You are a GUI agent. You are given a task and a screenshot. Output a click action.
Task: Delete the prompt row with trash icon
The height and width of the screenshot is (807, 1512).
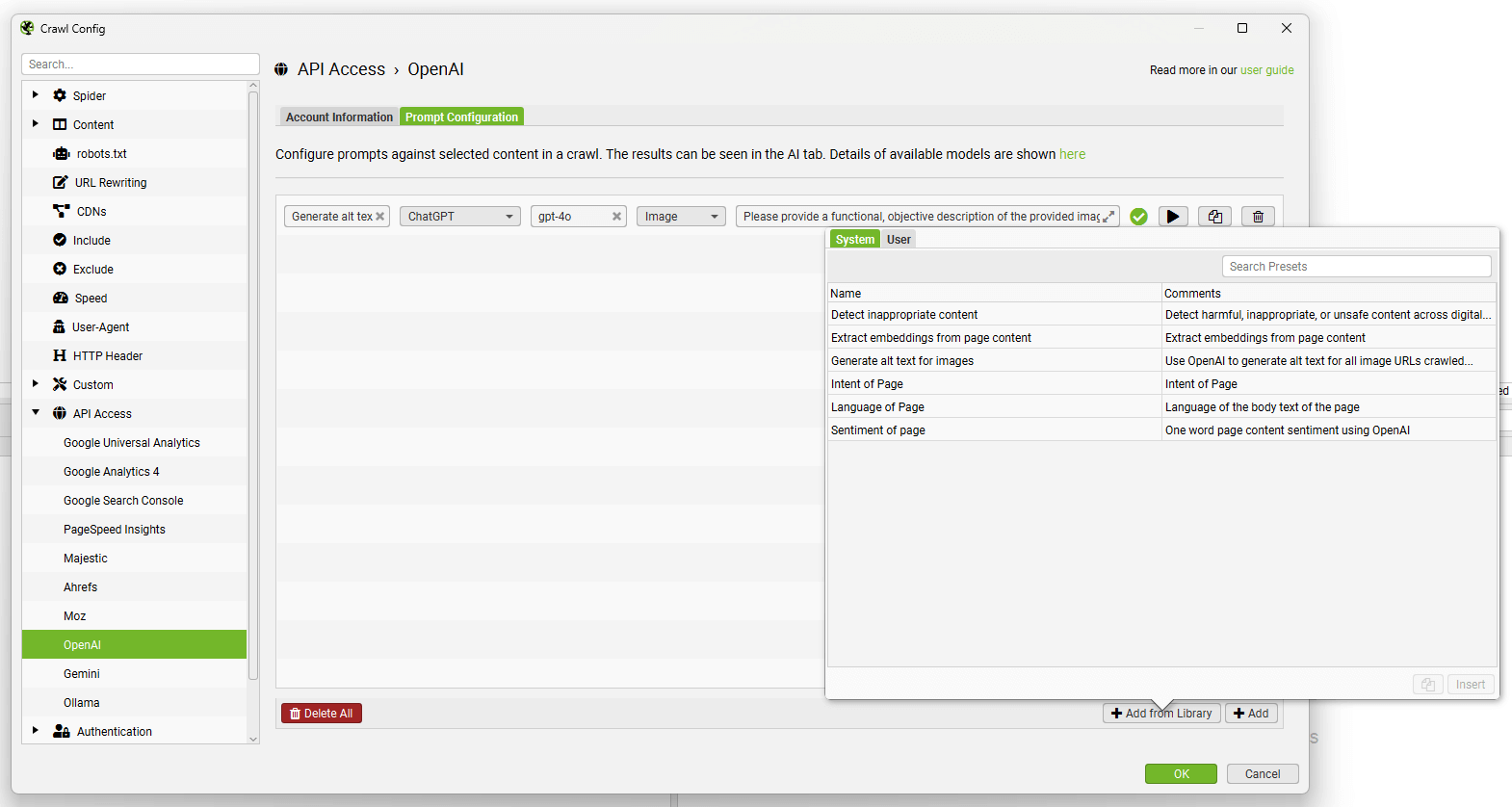[1258, 217]
